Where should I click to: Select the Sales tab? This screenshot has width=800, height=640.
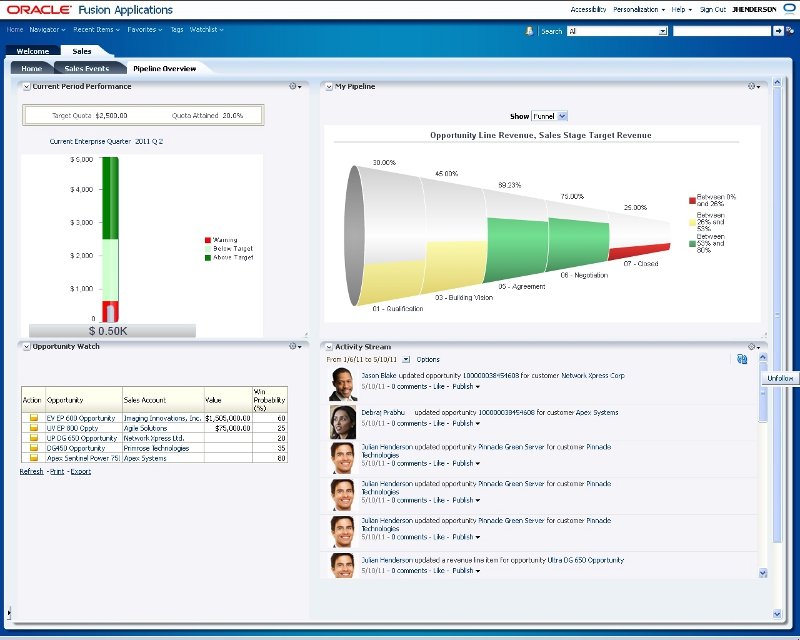(x=82, y=51)
